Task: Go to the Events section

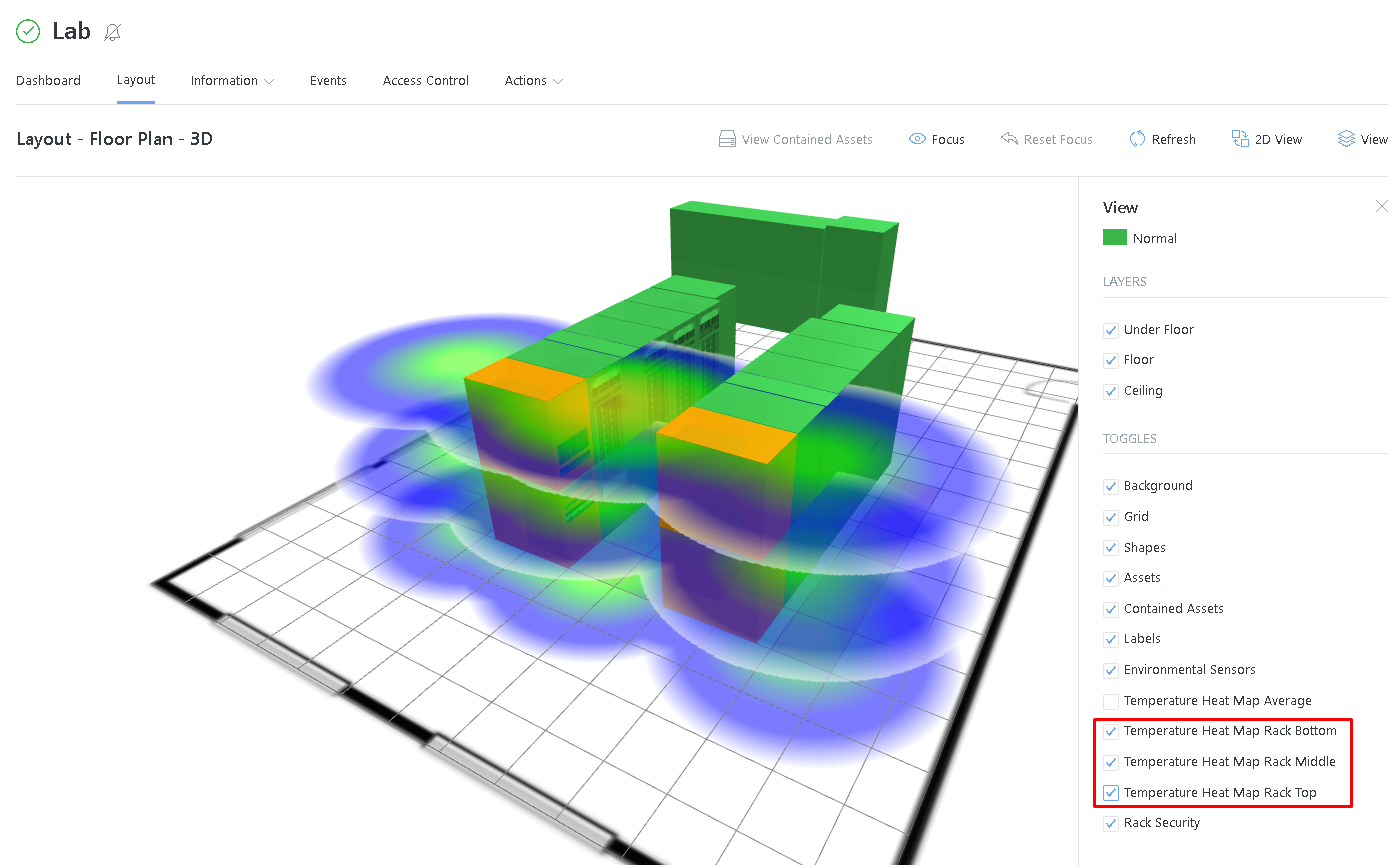Action: point(328,80)
